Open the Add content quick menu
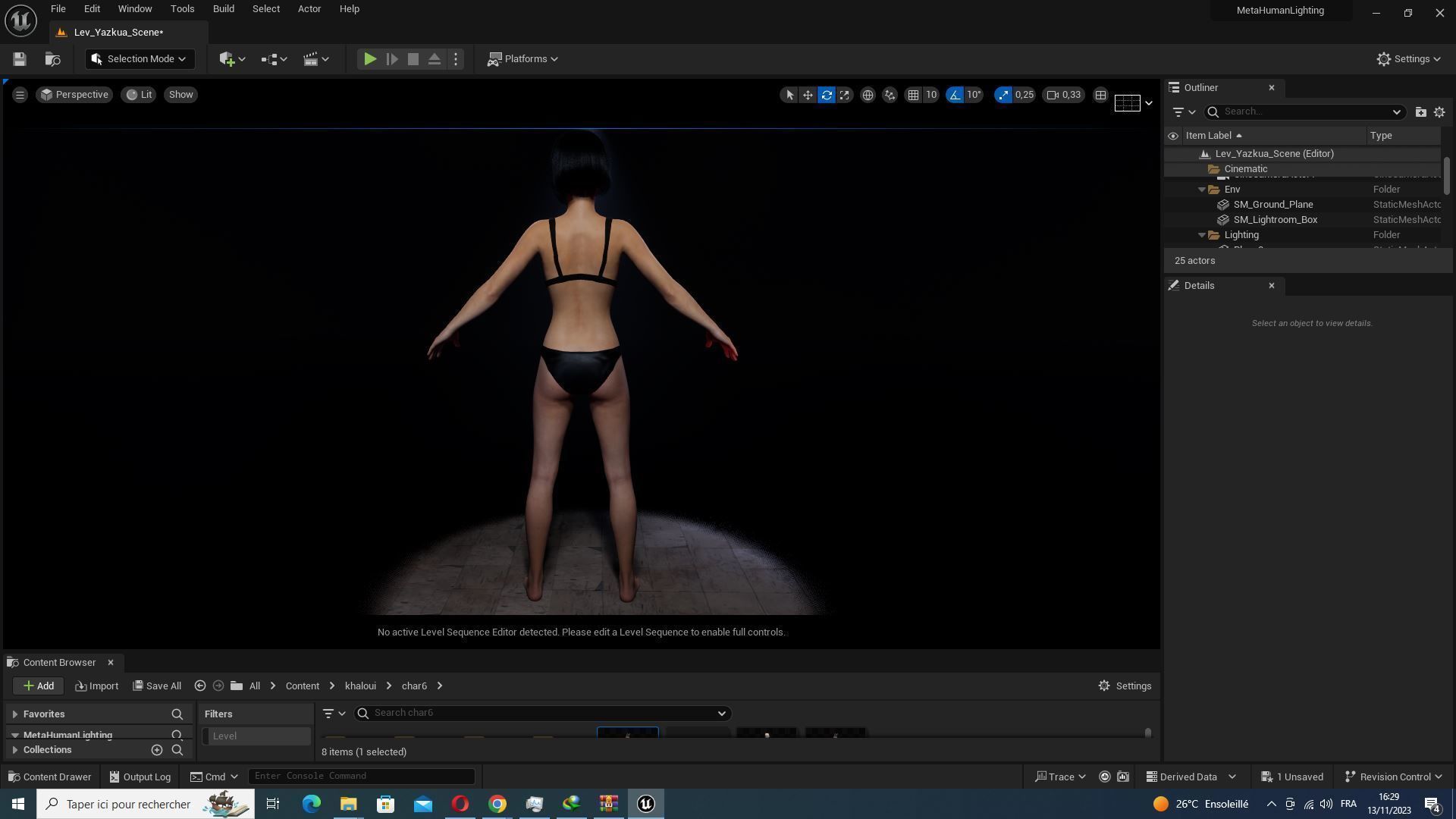Image resolution: width=1456 pixels, height=819 pixels. tap(232, 59)
